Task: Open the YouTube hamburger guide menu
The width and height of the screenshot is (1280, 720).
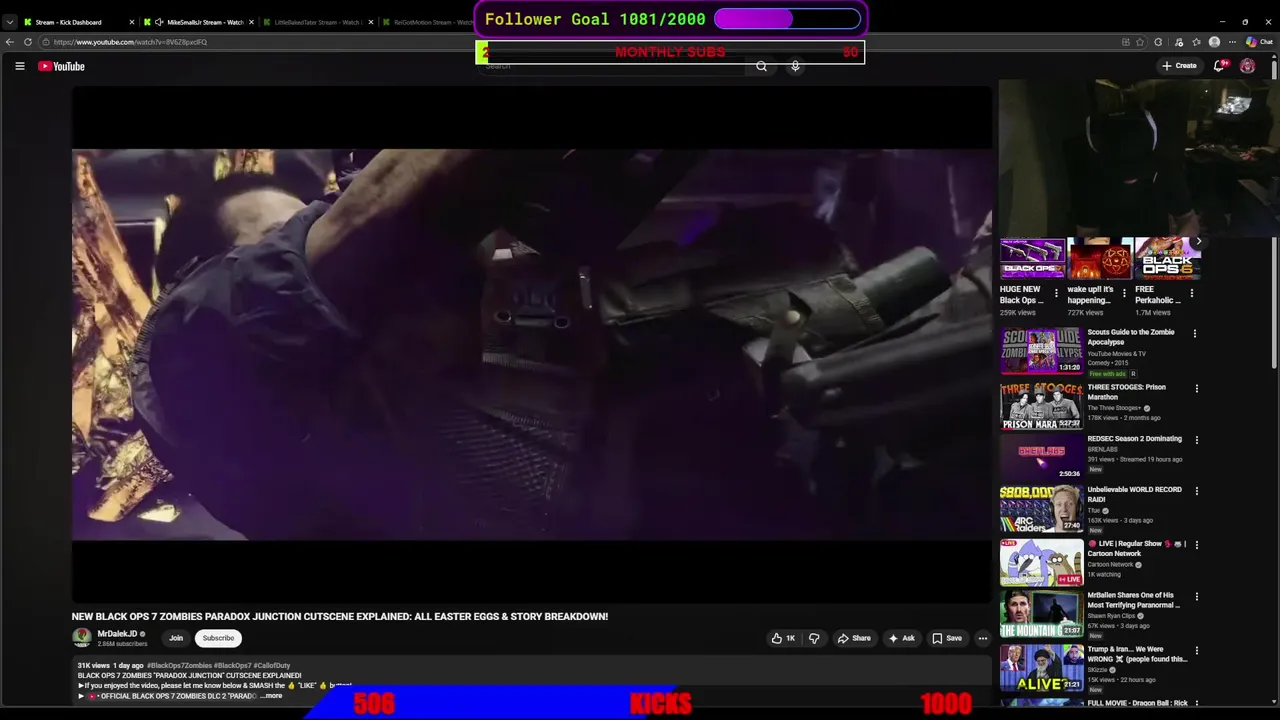Action: coord(19,66)
